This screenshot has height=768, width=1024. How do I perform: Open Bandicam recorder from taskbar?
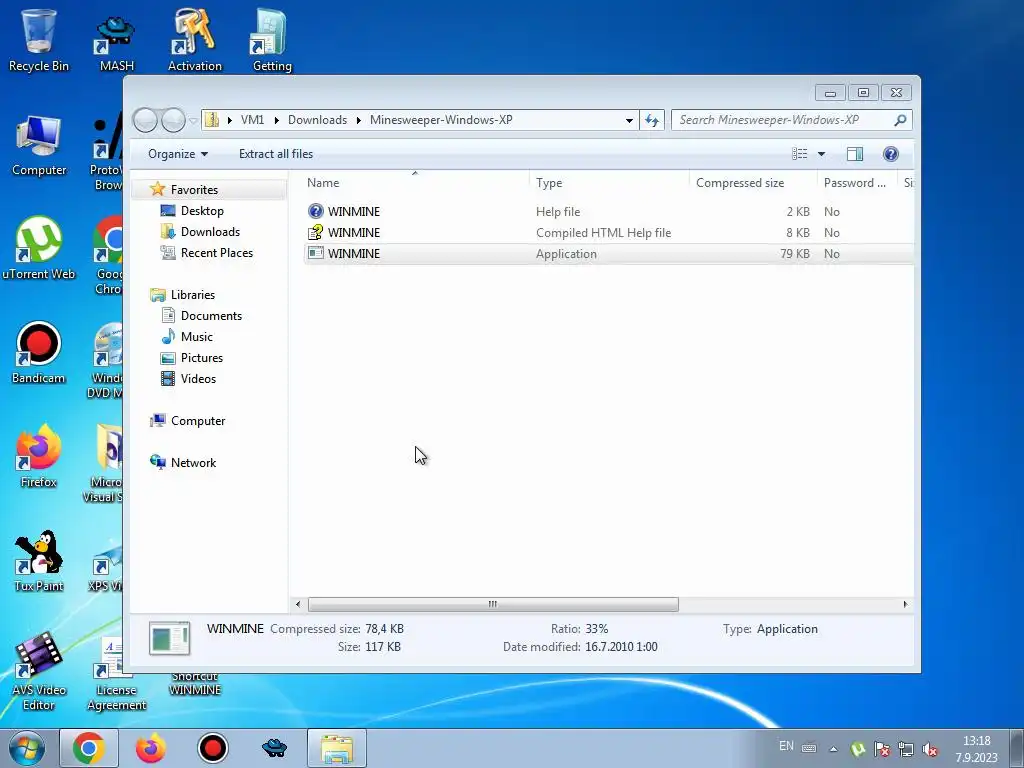coord(212,748)
